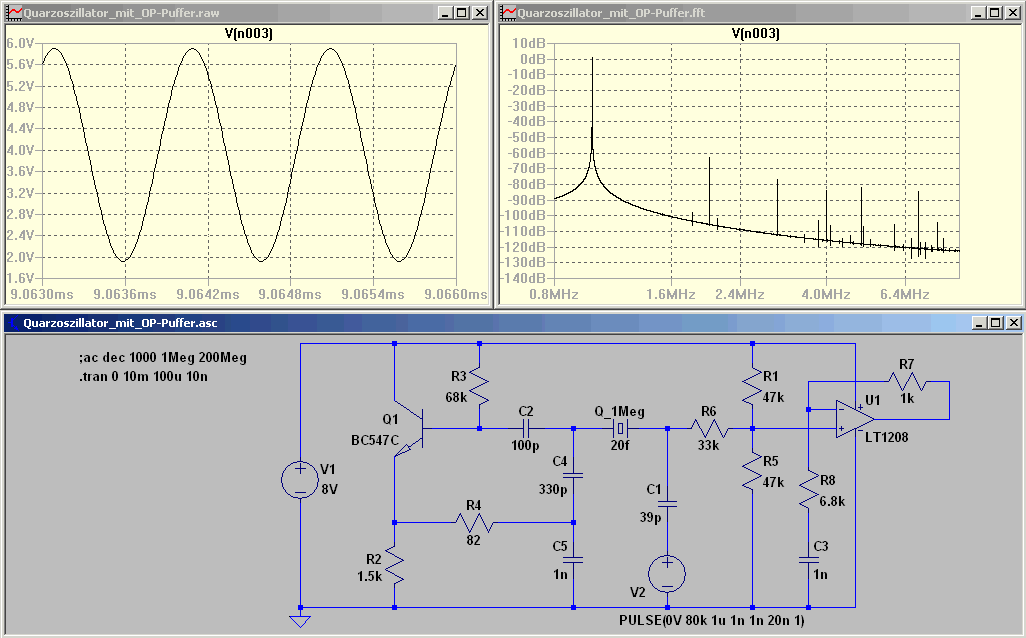Select the V1 8V voltage source symbol
Image resolution: width=1026 pixels, height=638 pixels.
[300, 479]
